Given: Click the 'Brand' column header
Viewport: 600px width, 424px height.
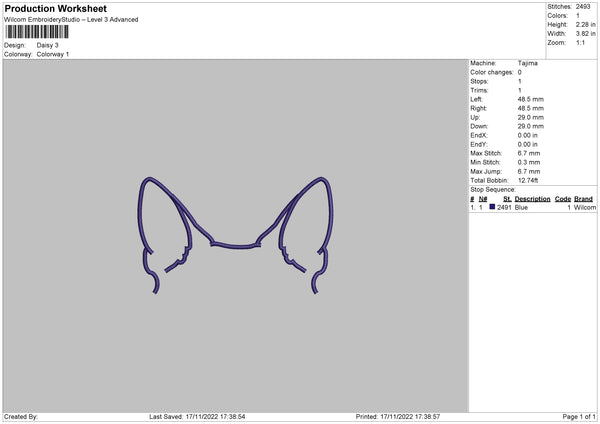Looking at the screenshot, I should (x=583, y=199).
